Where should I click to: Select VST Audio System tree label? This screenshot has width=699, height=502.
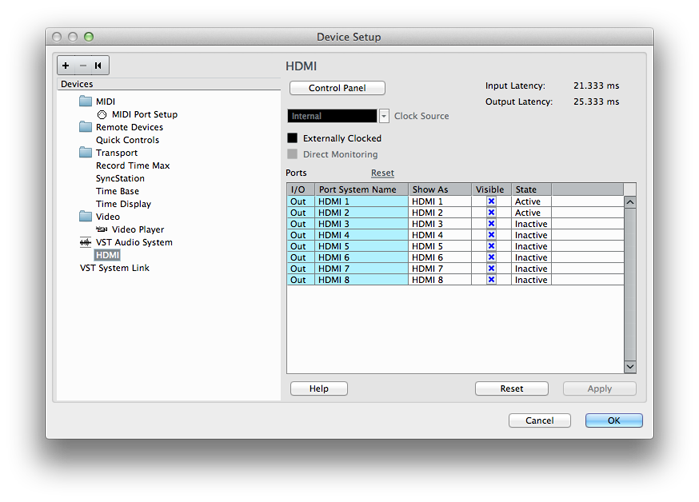(x=134, y=242)
